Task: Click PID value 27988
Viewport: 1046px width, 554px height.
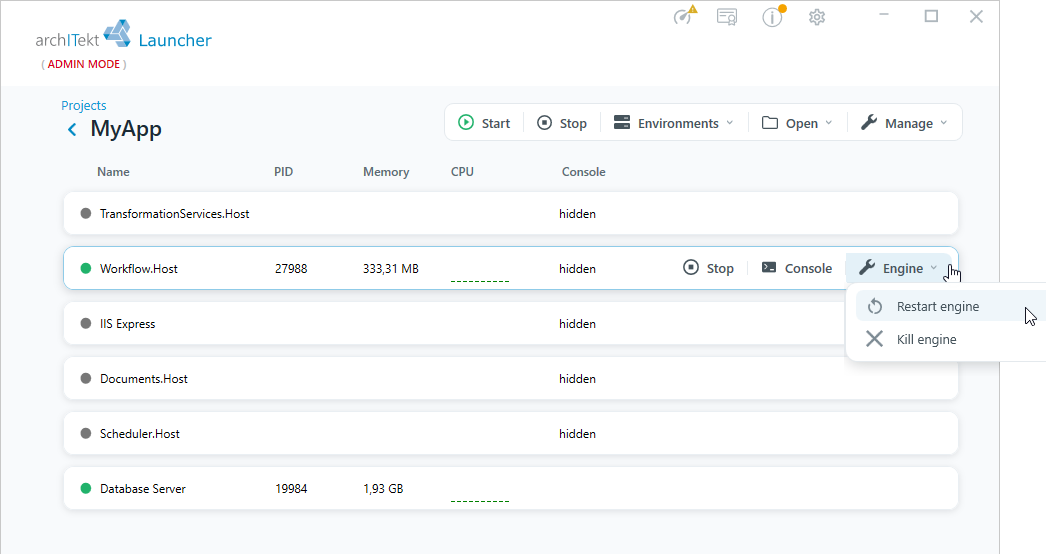Action: pos(291,269)
